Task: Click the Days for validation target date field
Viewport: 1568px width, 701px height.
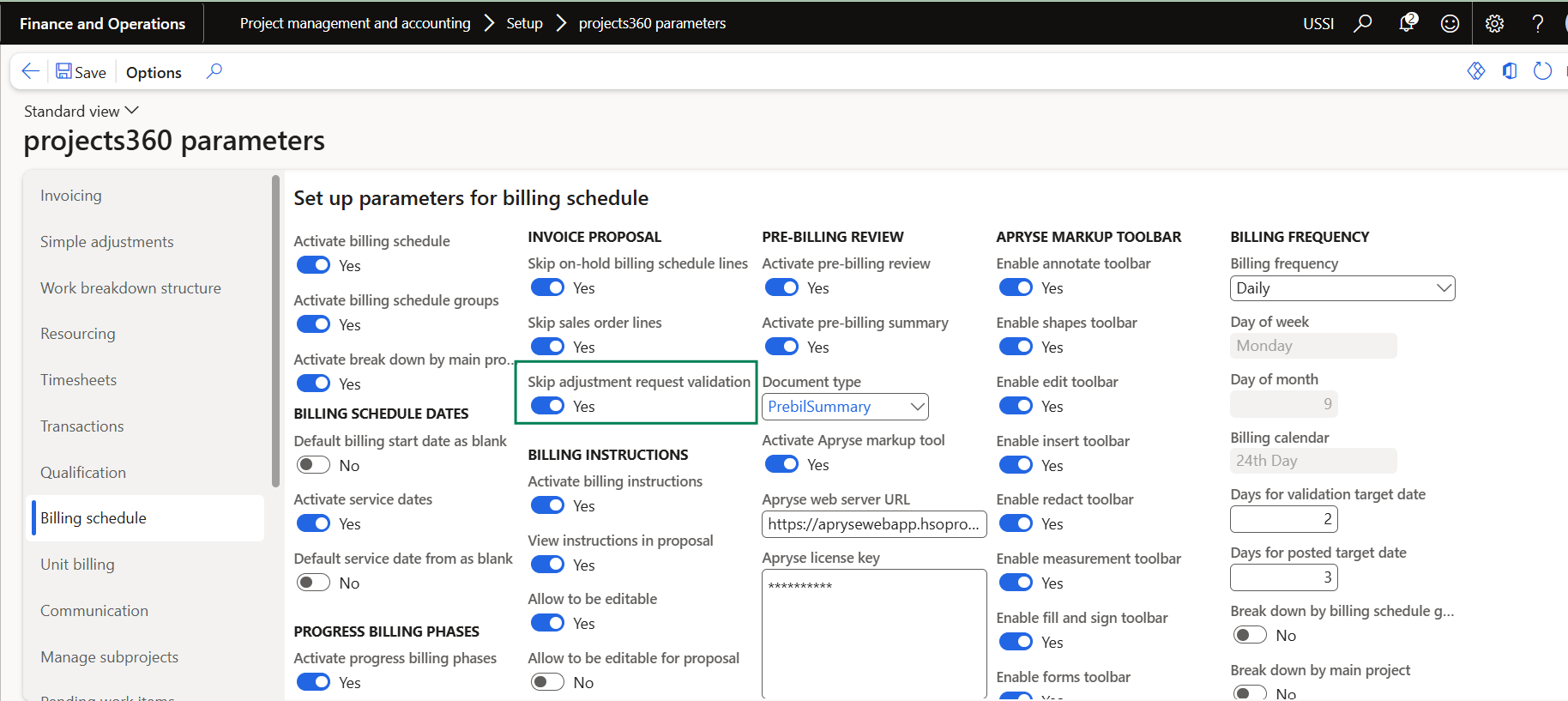Action: click(x=1283, y=519)
